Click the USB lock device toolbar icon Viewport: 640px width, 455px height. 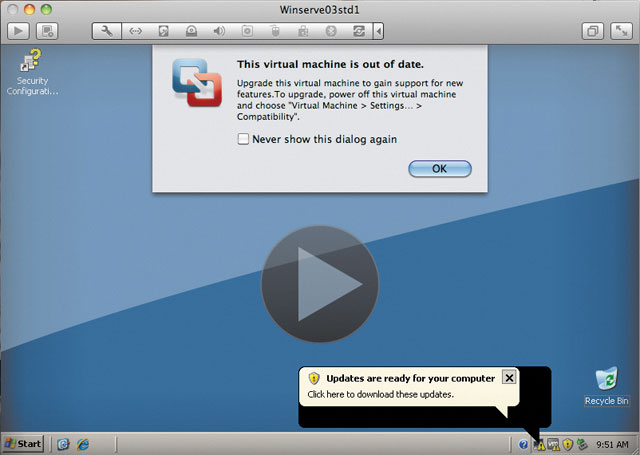(x=303, y=31)
